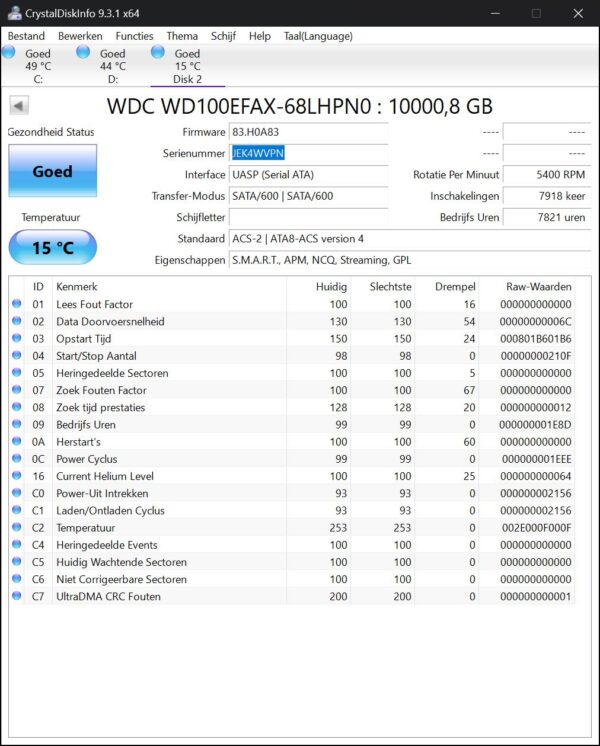Click the Rotatie Per Minuut value 5400 RPM
Image resolution: width=600 pixels, height=746 pixels.
pos(547,175)
